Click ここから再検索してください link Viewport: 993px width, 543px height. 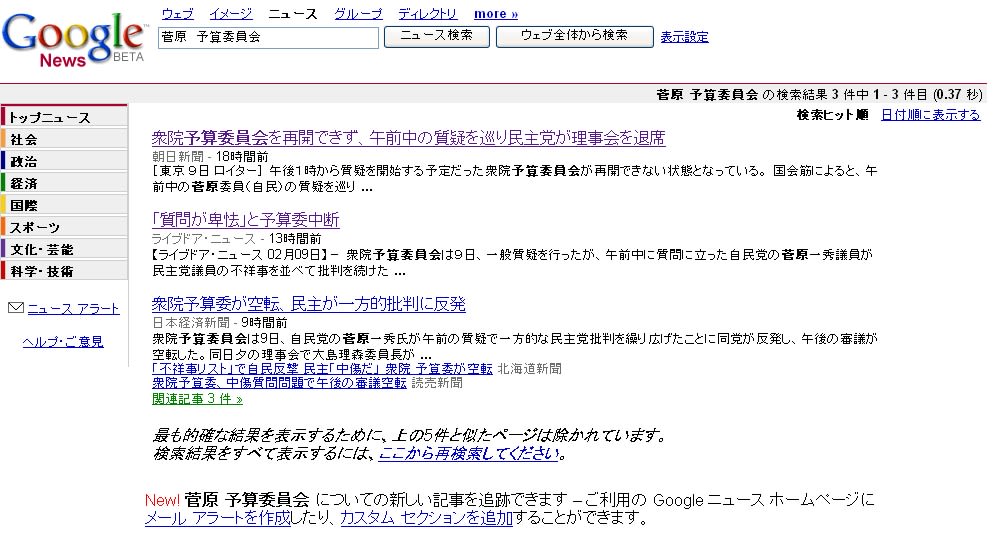[469, 454]
